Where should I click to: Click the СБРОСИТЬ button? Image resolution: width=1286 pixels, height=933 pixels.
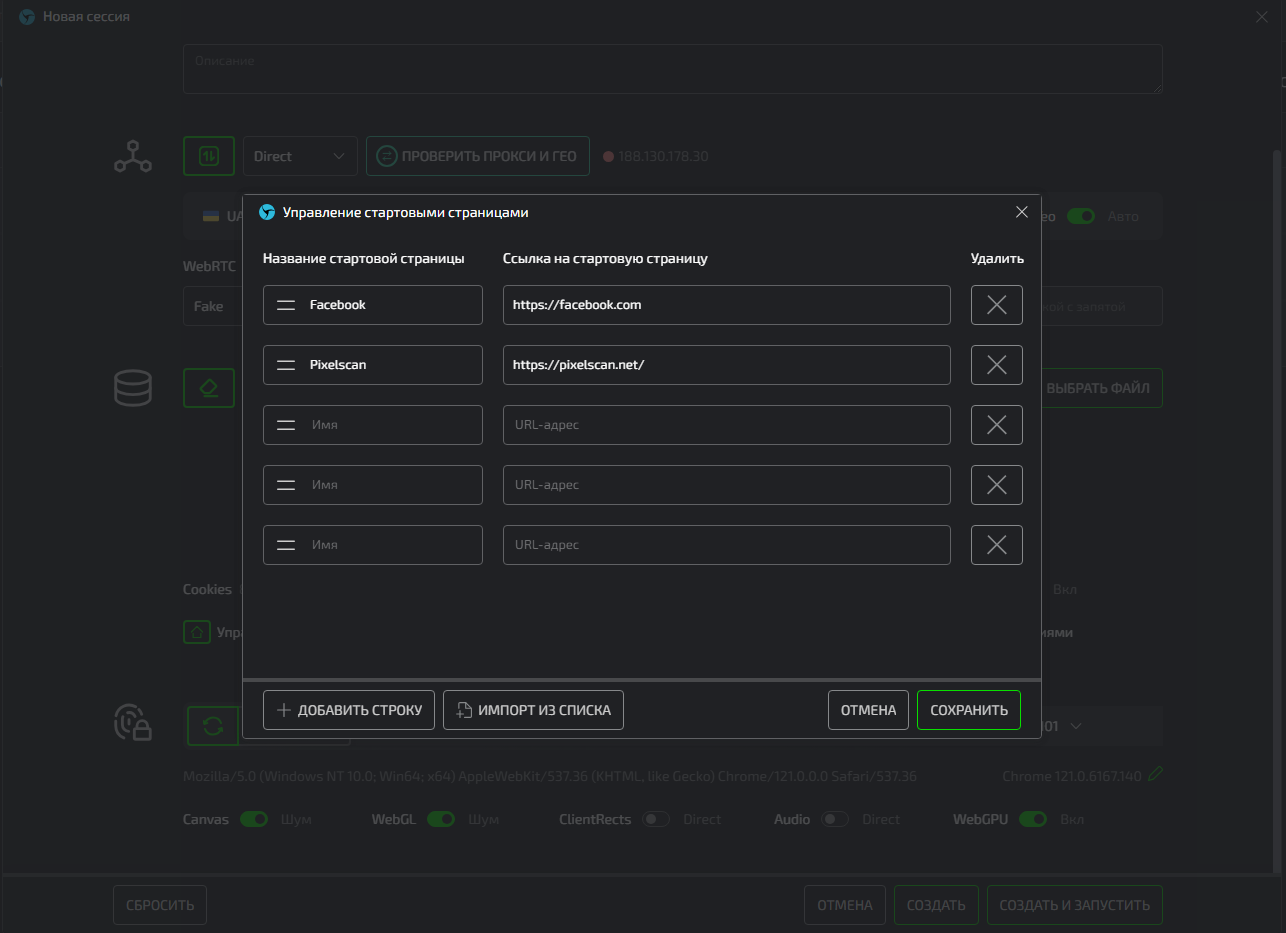(x=160, y=905)
